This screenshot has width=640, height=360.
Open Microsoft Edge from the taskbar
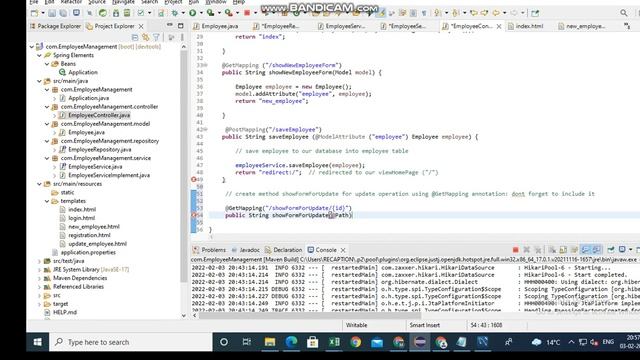click(291, 342)
